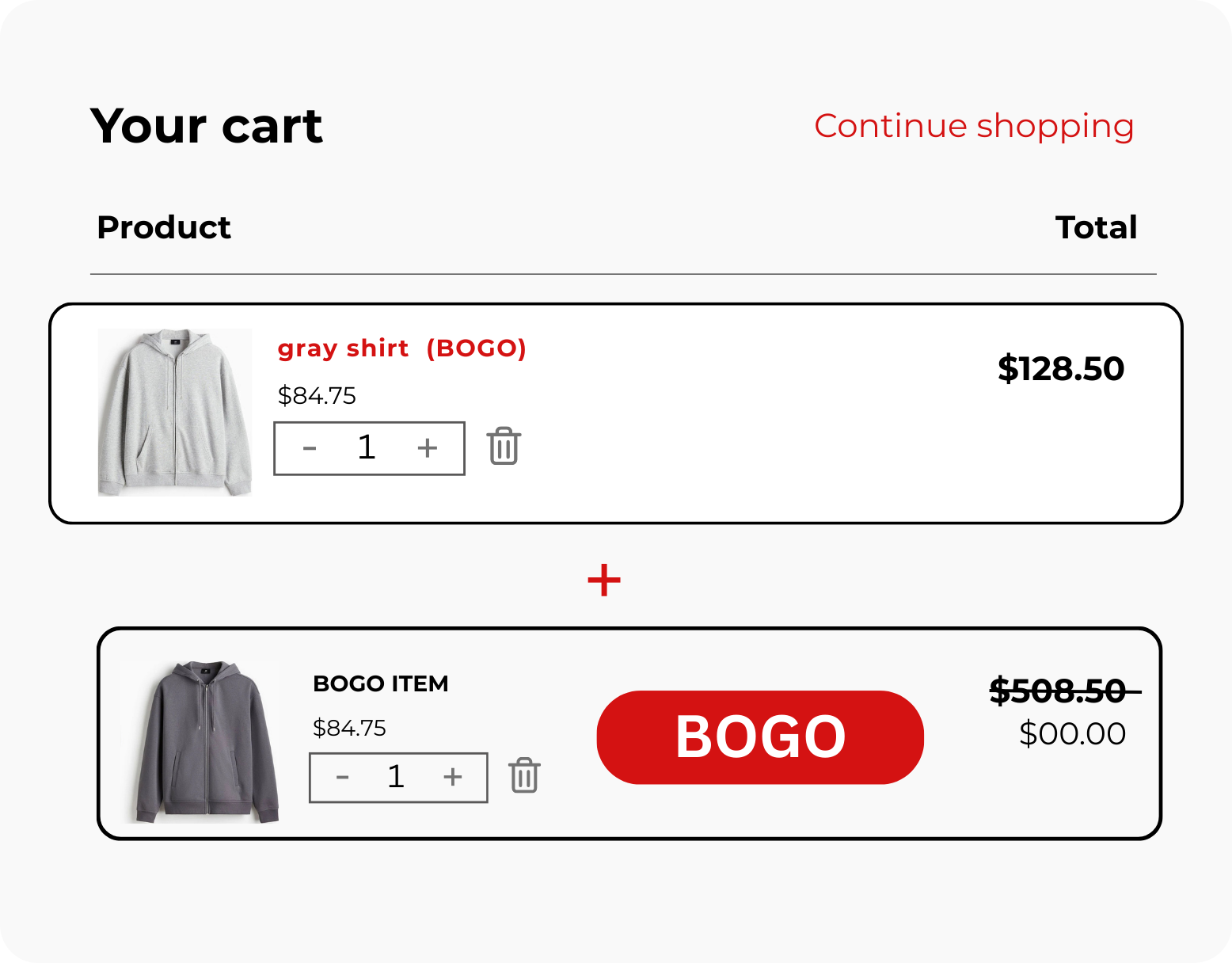Delete the gray shirt using its trash icon
This screenshot has height=963, width=1232.
click(x=504, y=447)
